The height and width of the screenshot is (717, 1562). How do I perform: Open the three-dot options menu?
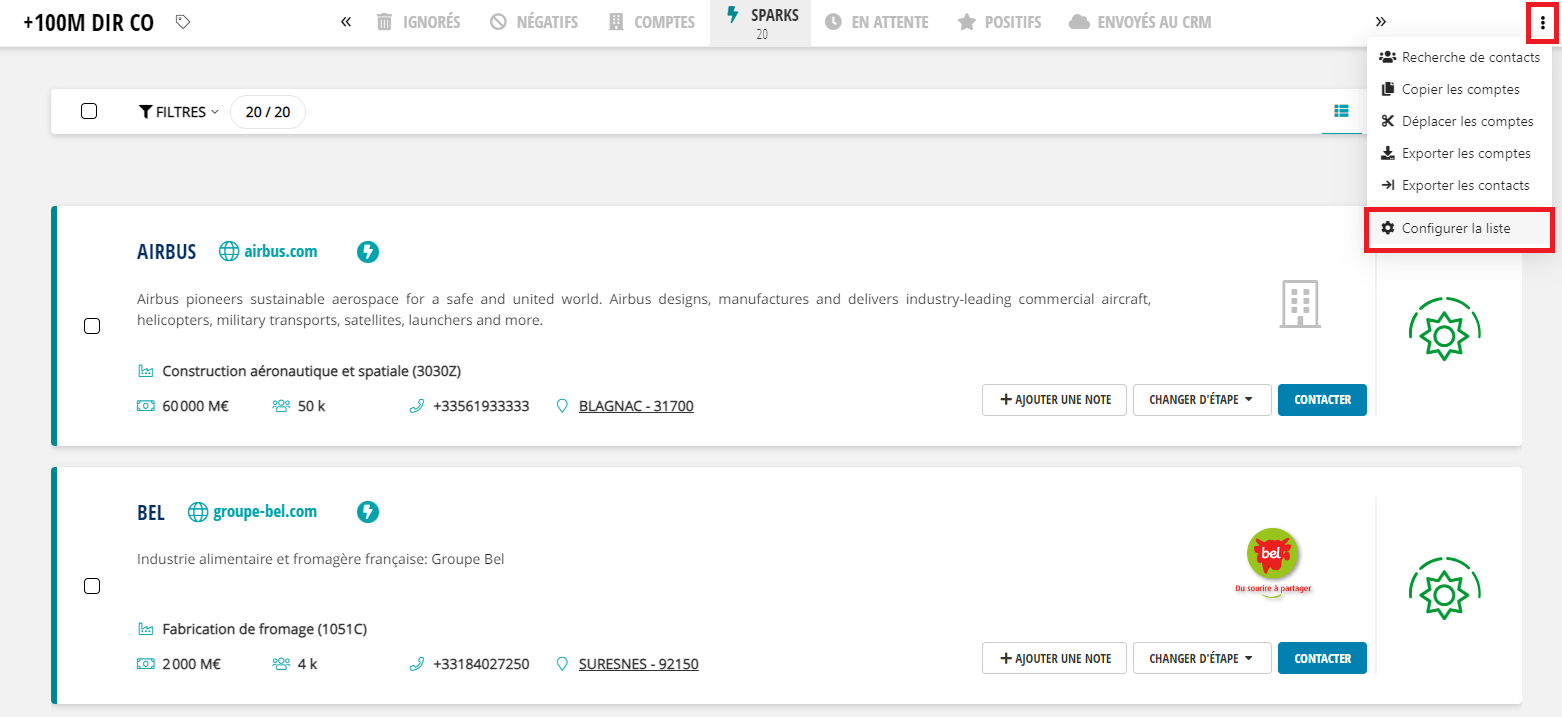coord(1542,23)
